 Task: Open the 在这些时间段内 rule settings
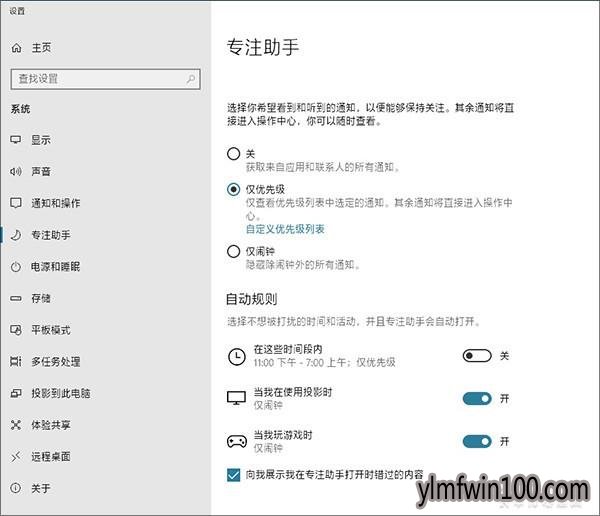[x=288, y=349]
